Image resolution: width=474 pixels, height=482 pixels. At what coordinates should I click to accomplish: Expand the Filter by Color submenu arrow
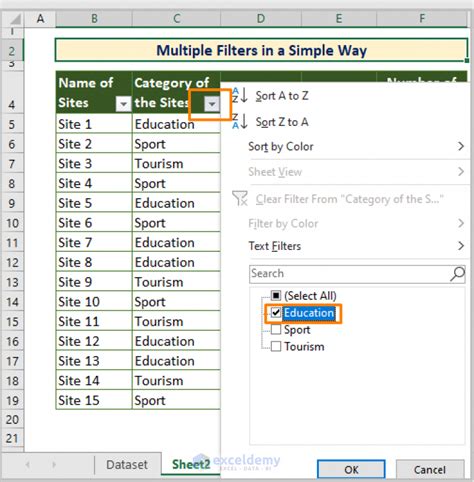click(x=461, y=223)
